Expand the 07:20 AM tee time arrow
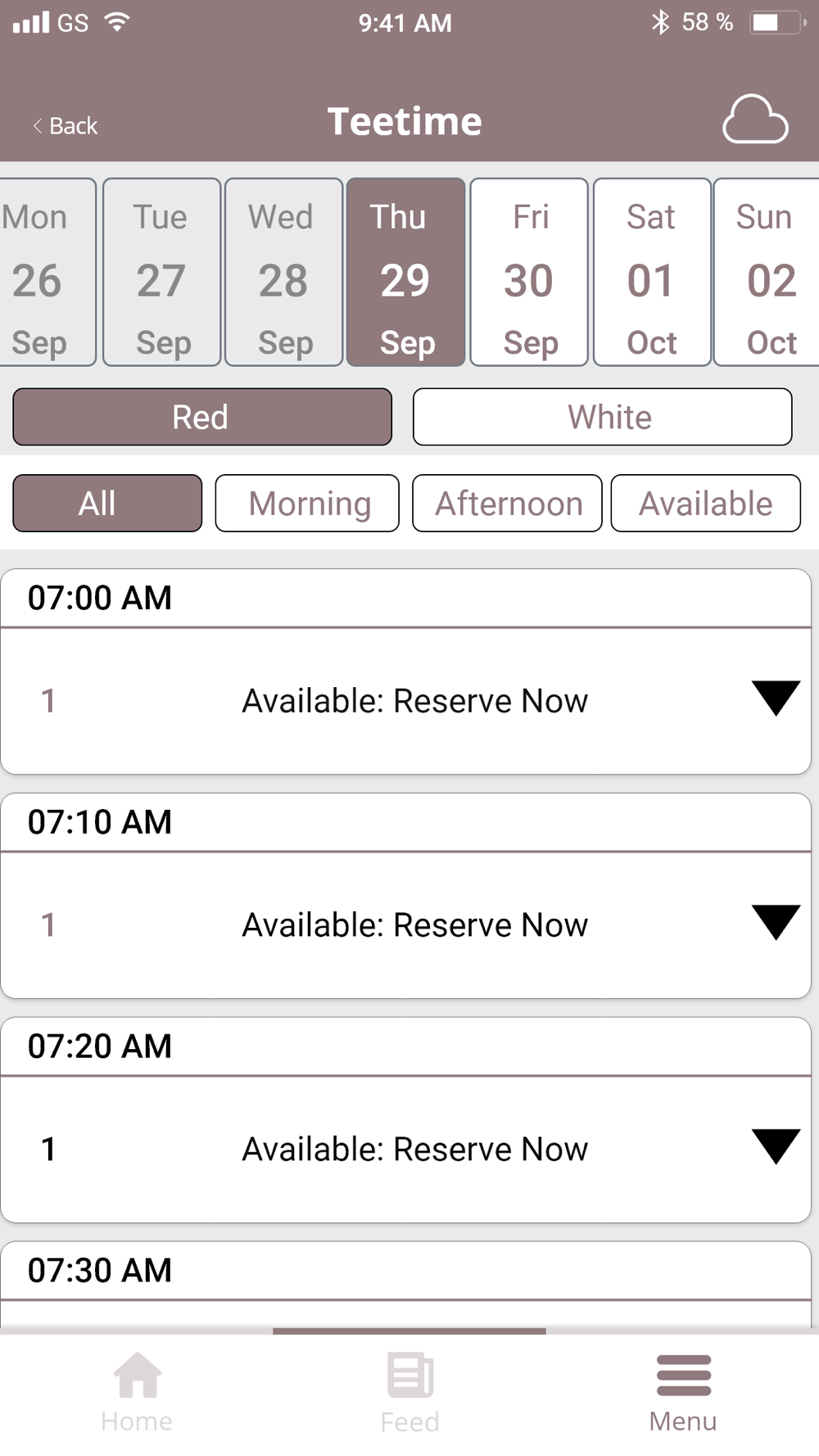The width and height of the screenshot is (819, 1456). [776, 1147]
